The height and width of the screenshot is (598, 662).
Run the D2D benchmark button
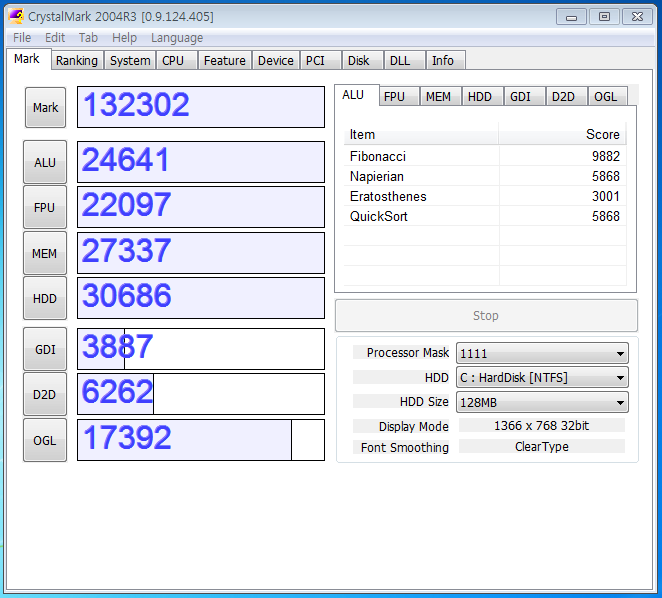45,394
